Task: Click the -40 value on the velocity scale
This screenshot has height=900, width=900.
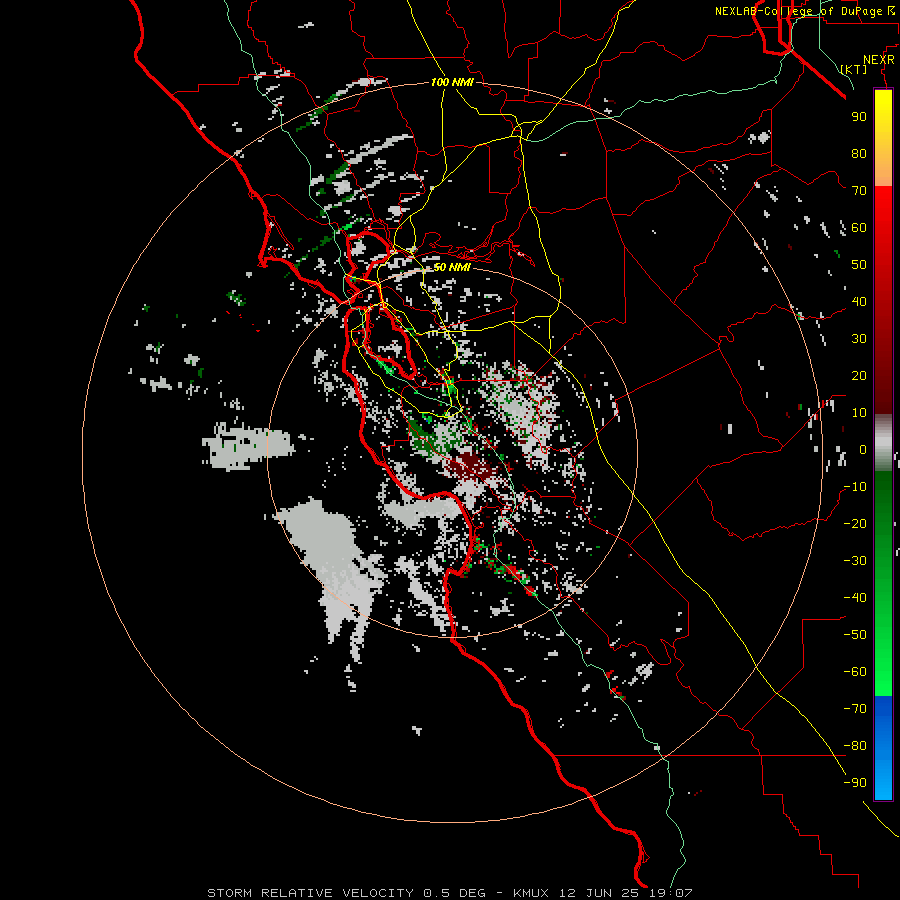Action: (x=855, y=598)
